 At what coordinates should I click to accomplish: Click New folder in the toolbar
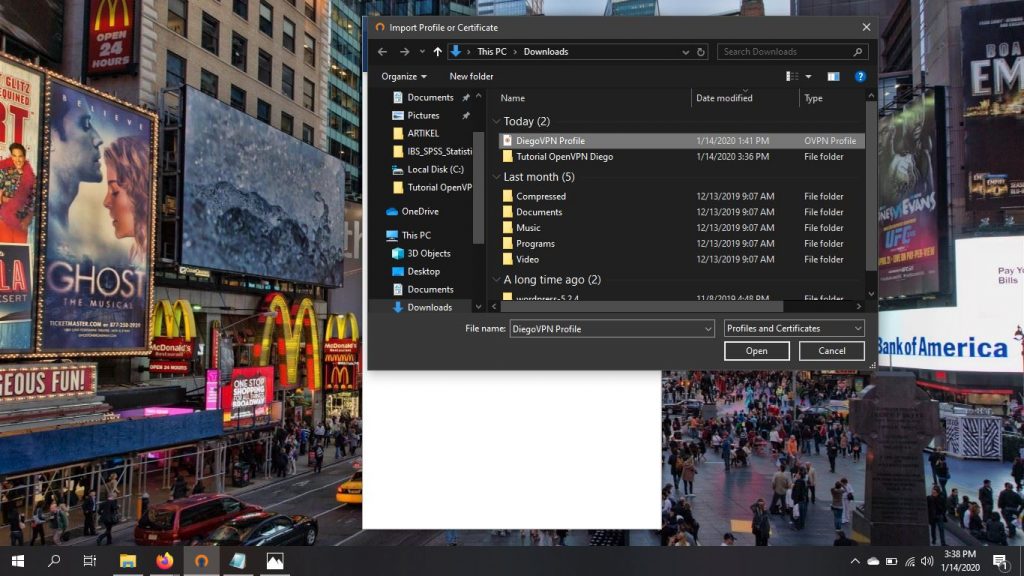[x=471, y=76]
